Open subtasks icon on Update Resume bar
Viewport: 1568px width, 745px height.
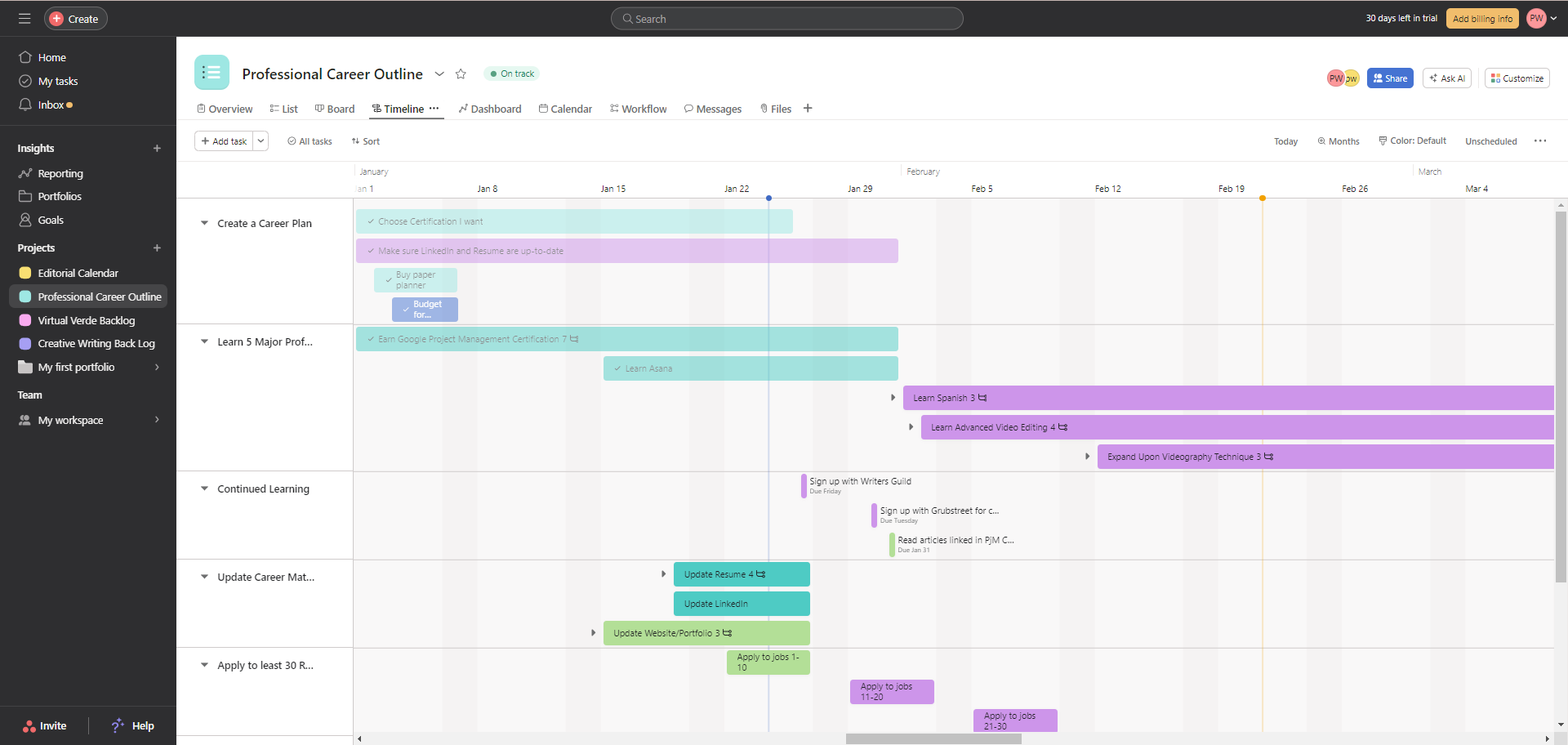coord(761,574)
